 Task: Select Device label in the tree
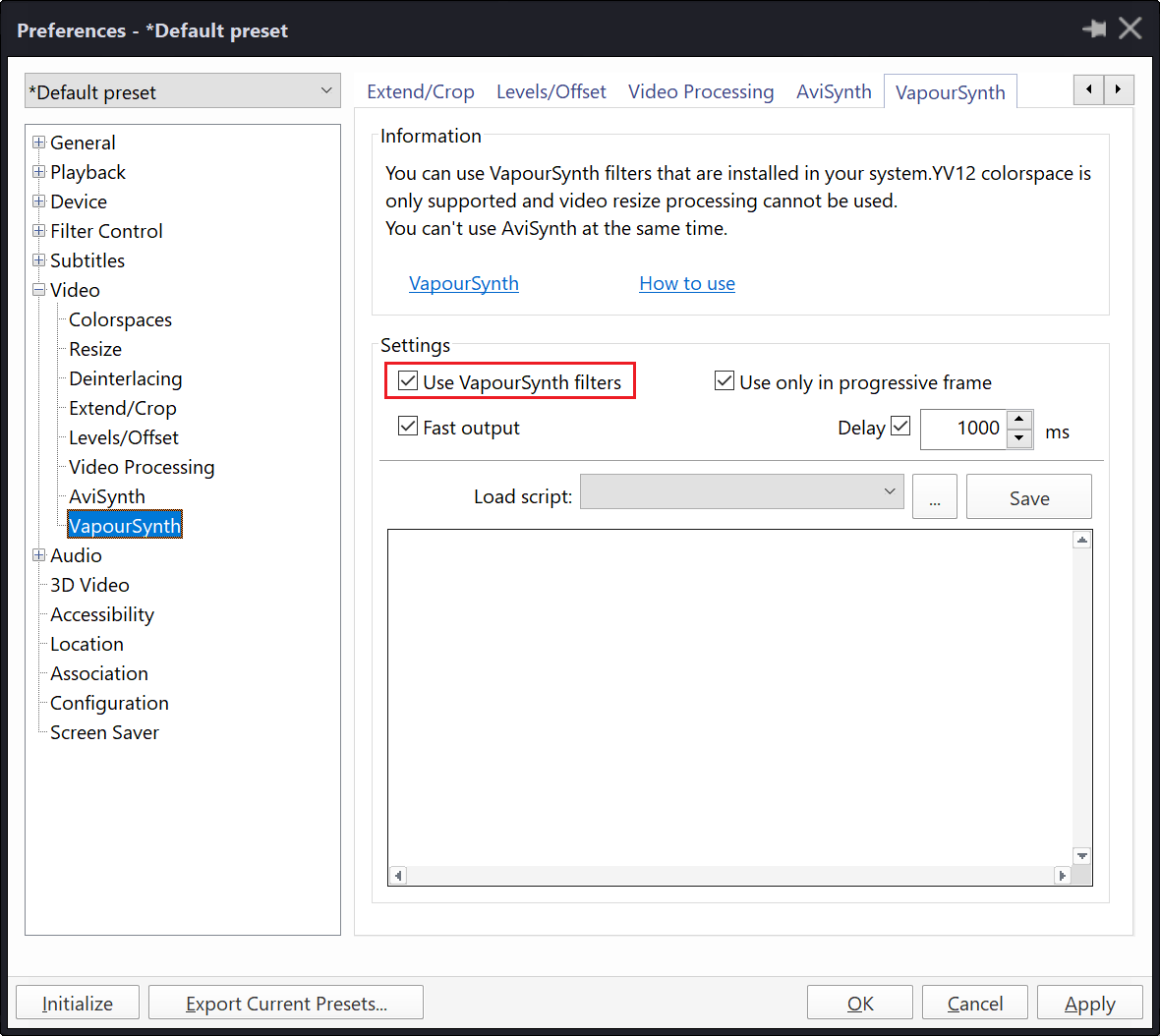tap(79, 201)
